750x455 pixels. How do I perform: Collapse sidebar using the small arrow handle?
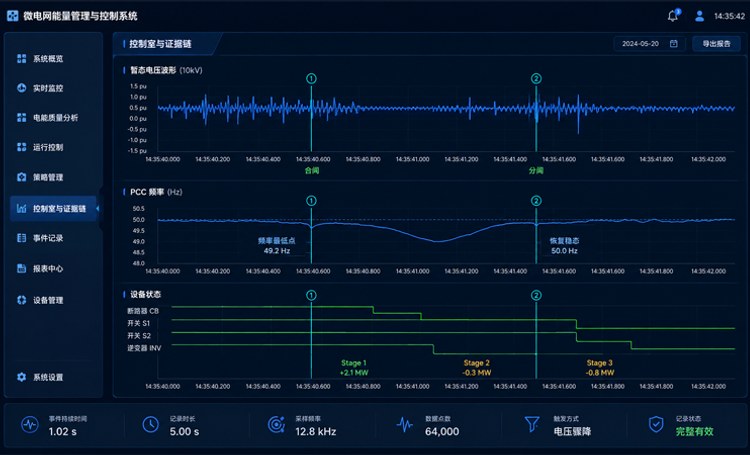point(98,208)
